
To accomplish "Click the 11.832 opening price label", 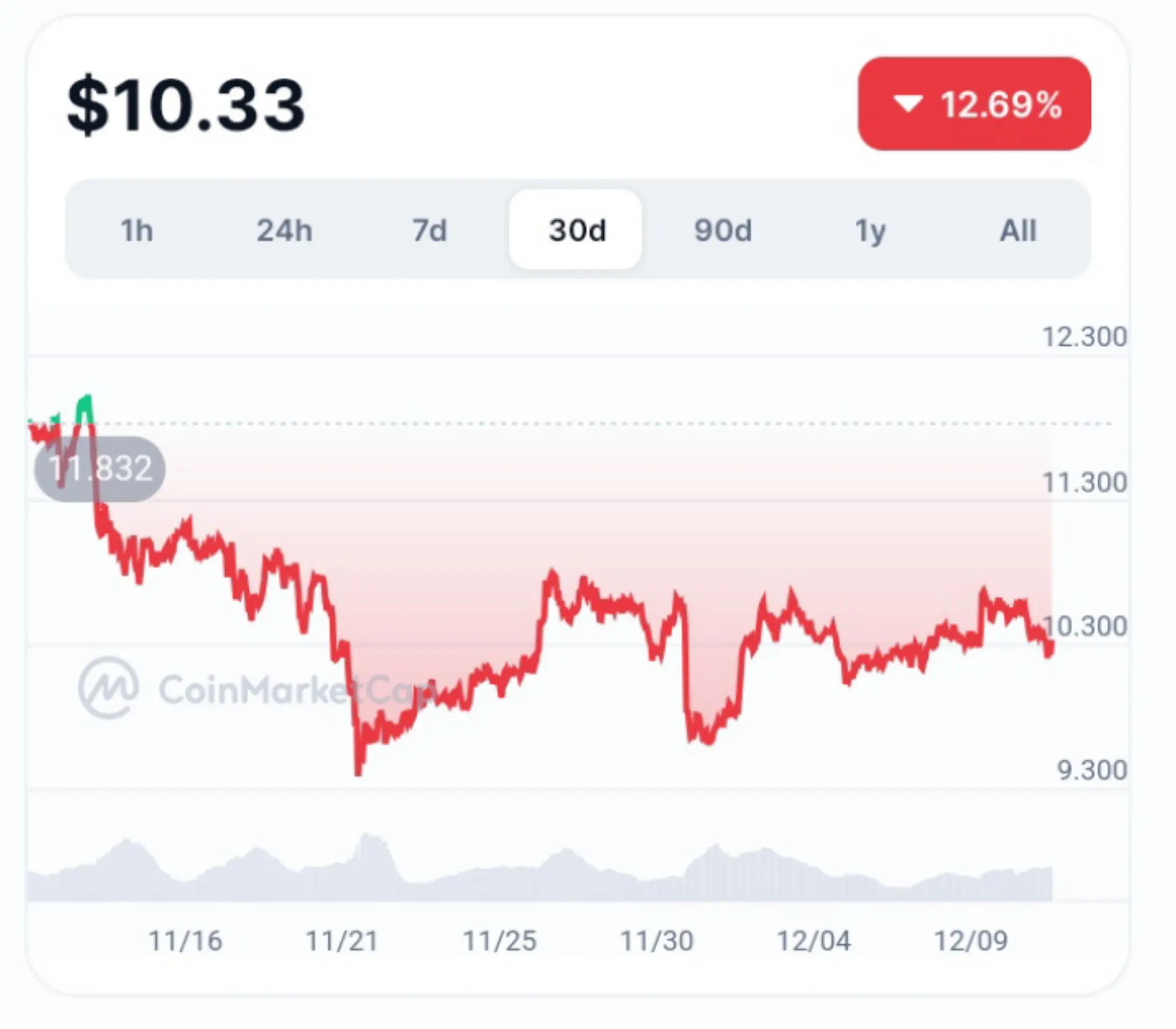I will [x=100, y=468].
